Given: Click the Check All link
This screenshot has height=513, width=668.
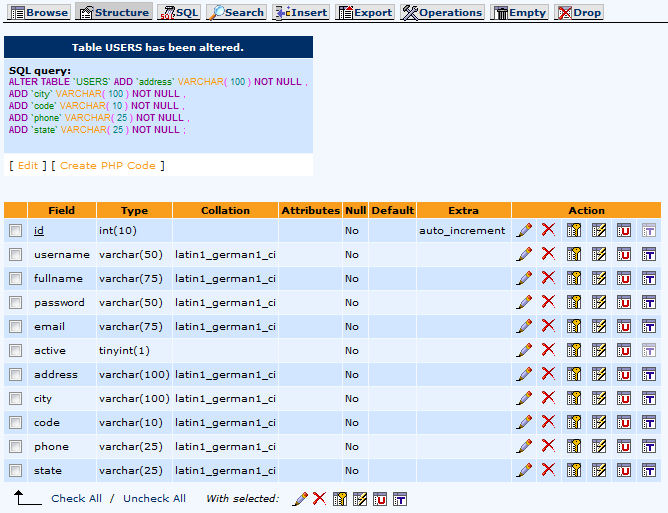Looking at the screenshot, I should (76, 498).
